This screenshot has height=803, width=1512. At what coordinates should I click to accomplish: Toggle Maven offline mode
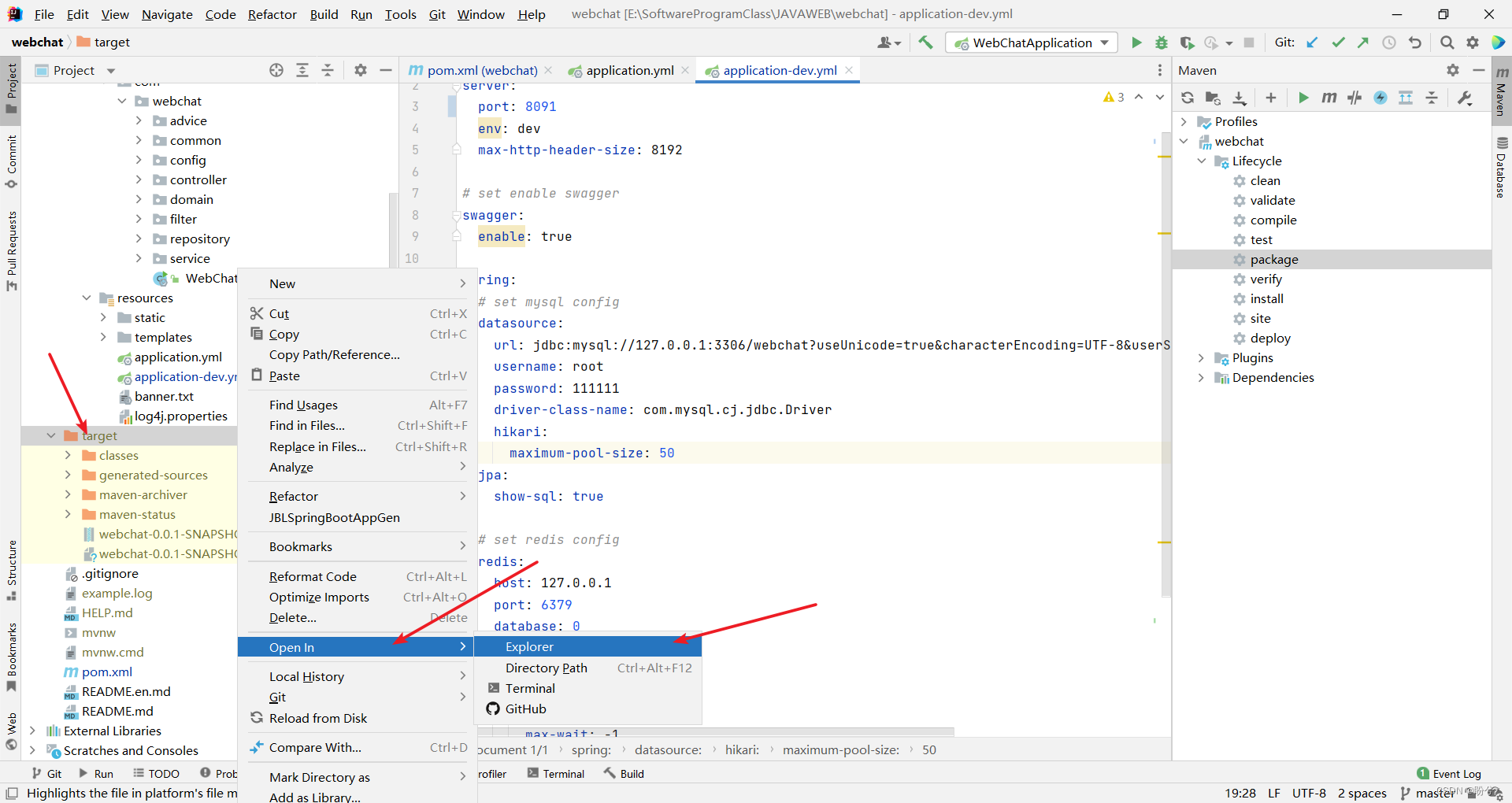tap(1354, 98)
